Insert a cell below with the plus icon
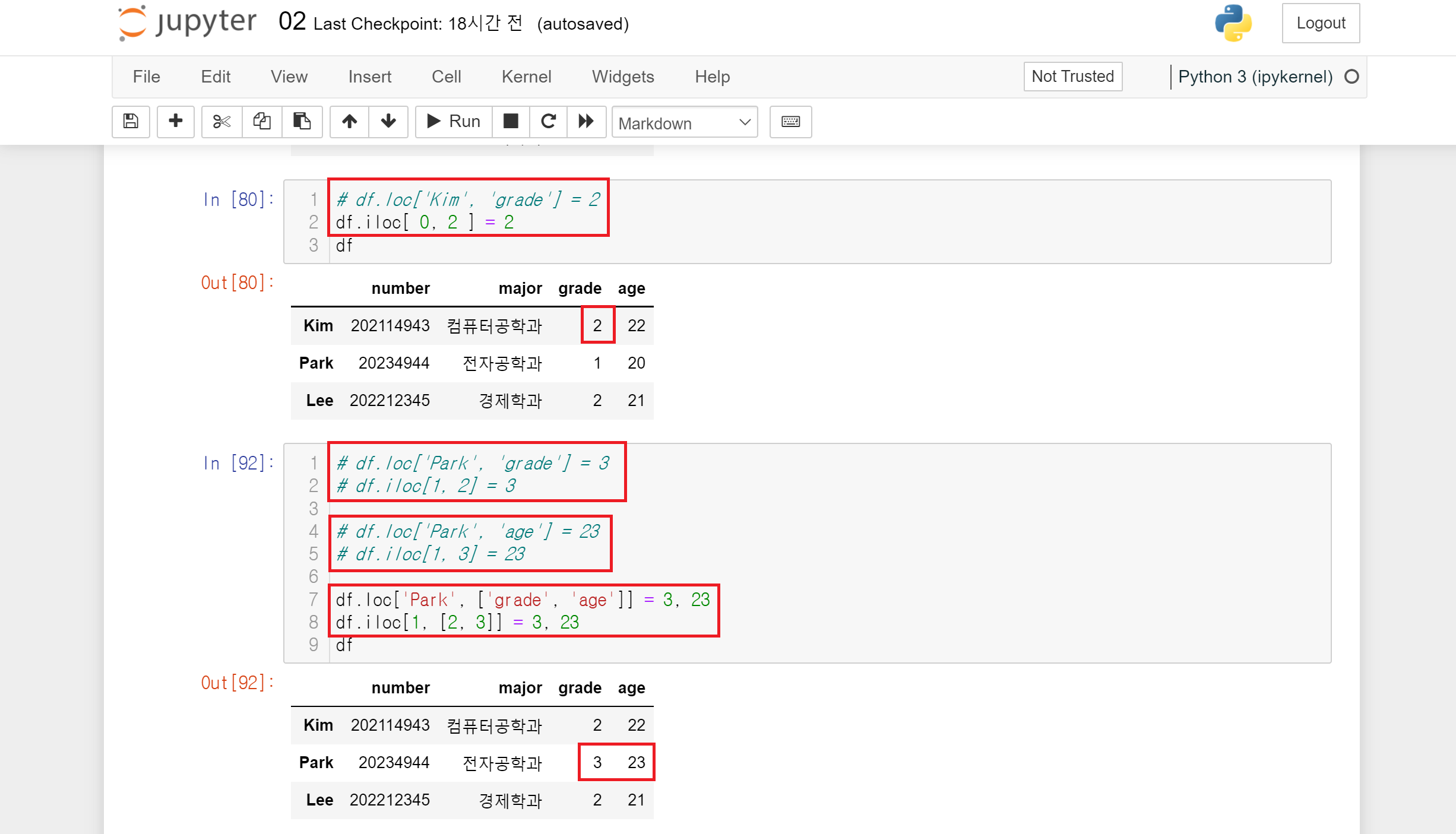1456x834 pixels. coord(175,122)
